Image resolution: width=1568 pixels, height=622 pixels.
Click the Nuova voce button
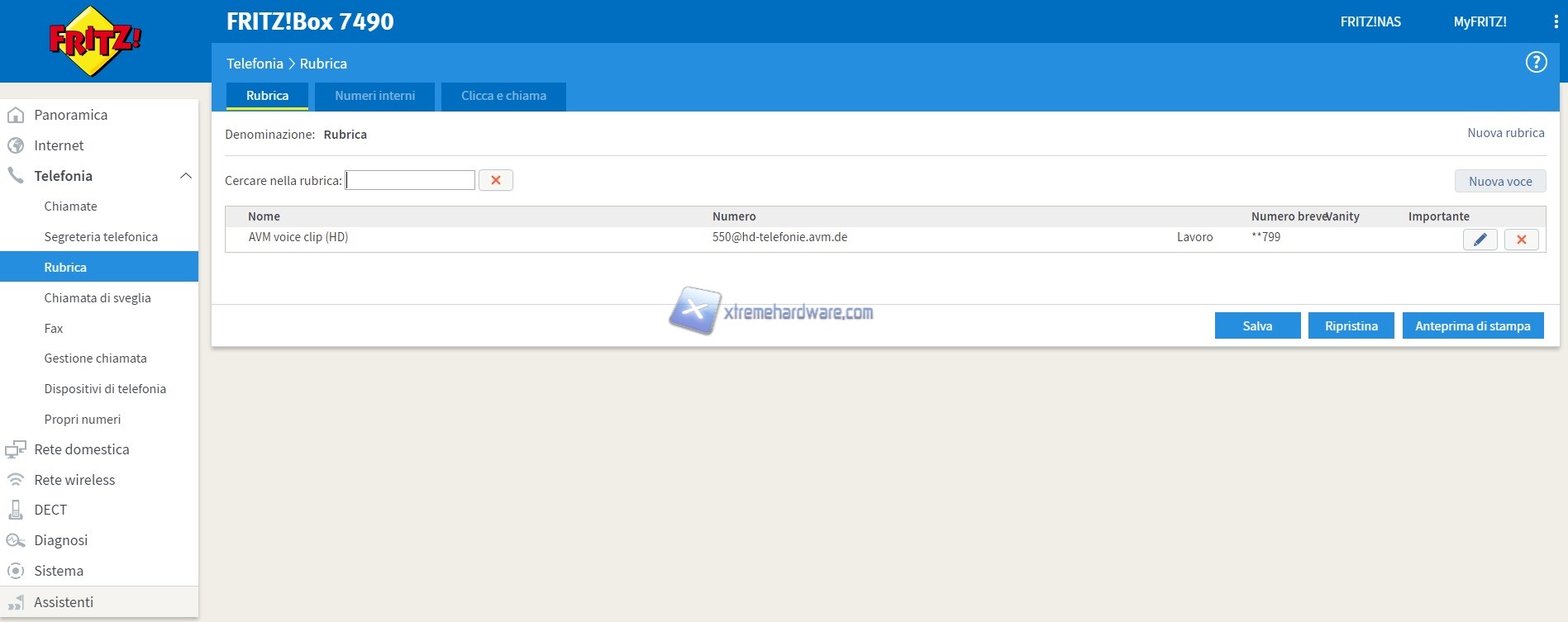(1499, 182)
